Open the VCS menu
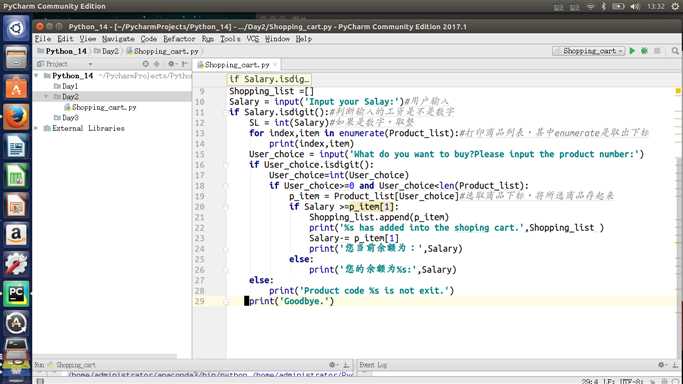The height and width of the screenshot is (384, 683). pyautogui.click(x=253, y=39)
